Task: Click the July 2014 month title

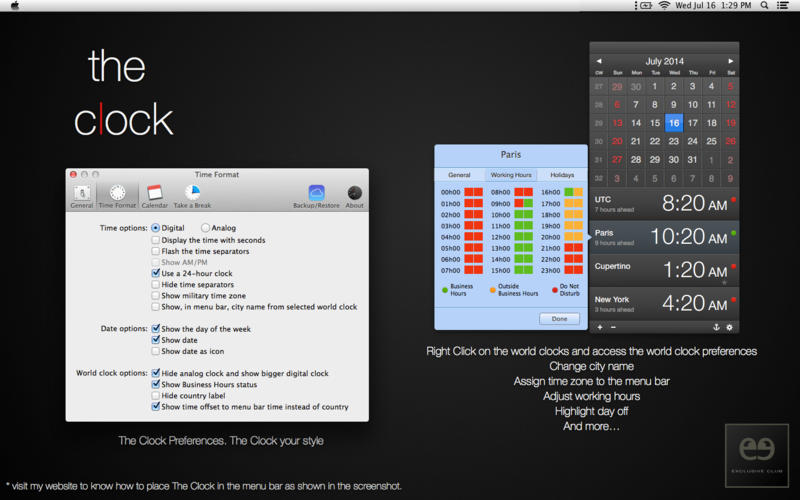Action: (664, 61)
